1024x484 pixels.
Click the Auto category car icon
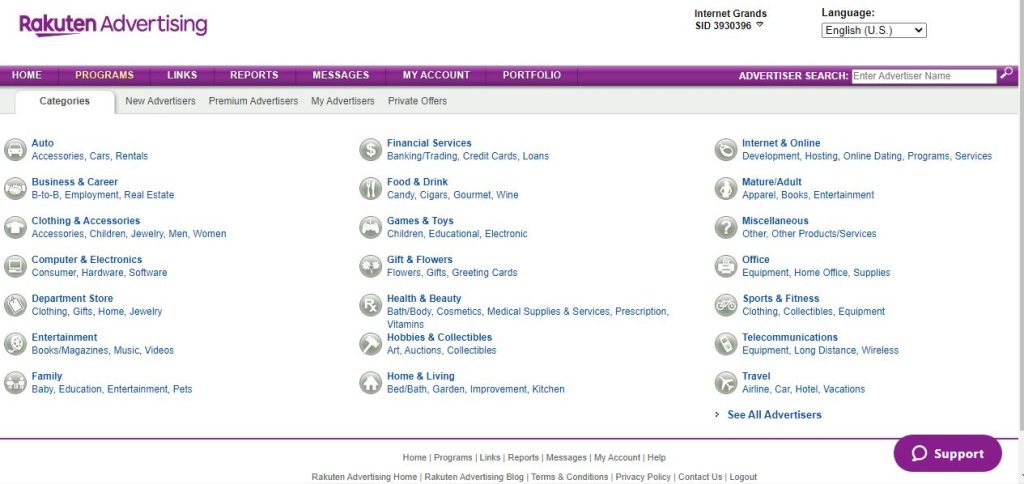[15, 150]
